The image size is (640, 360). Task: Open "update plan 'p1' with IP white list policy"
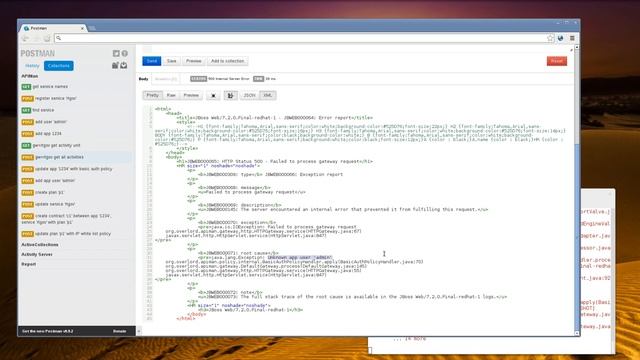coord(76,234)
